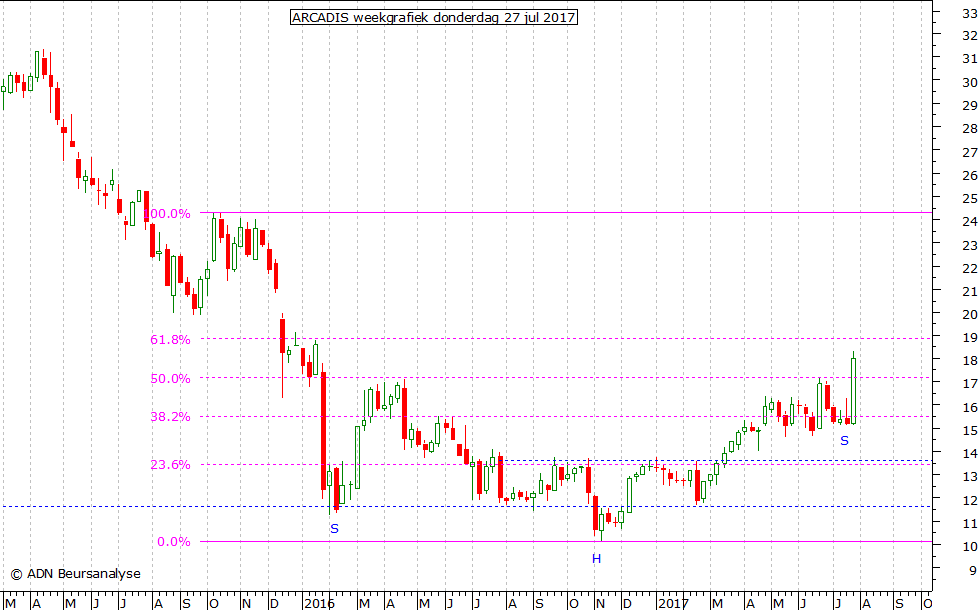Click price axis value '12'
Image resolution: width=980 pixels, height=610 pixels.
pyautogui.click(x=969, y=501)
